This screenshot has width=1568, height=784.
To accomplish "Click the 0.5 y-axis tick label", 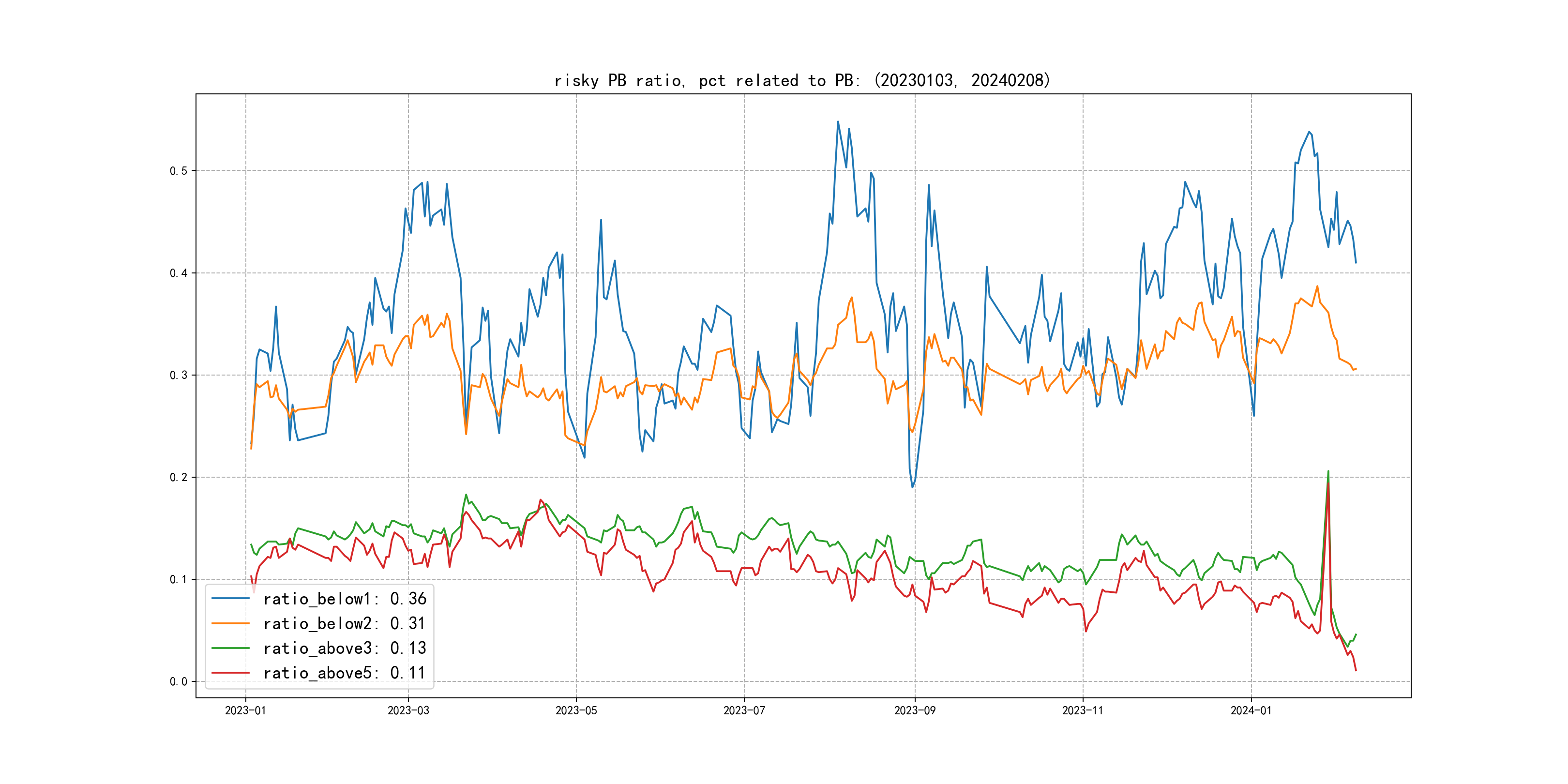I will pyautogui.click(x=179, y=171).
